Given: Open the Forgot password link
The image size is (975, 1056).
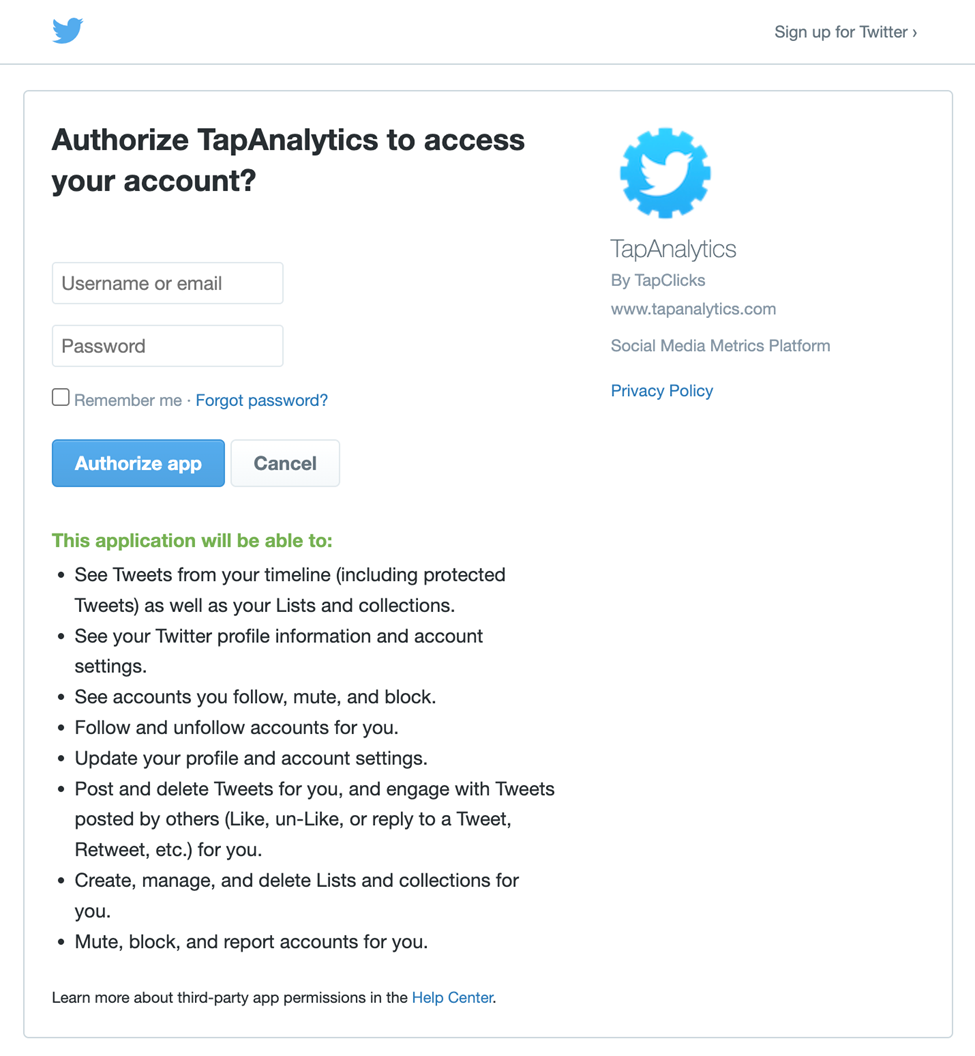Looking at the screenshot, I should click(262, 401).
